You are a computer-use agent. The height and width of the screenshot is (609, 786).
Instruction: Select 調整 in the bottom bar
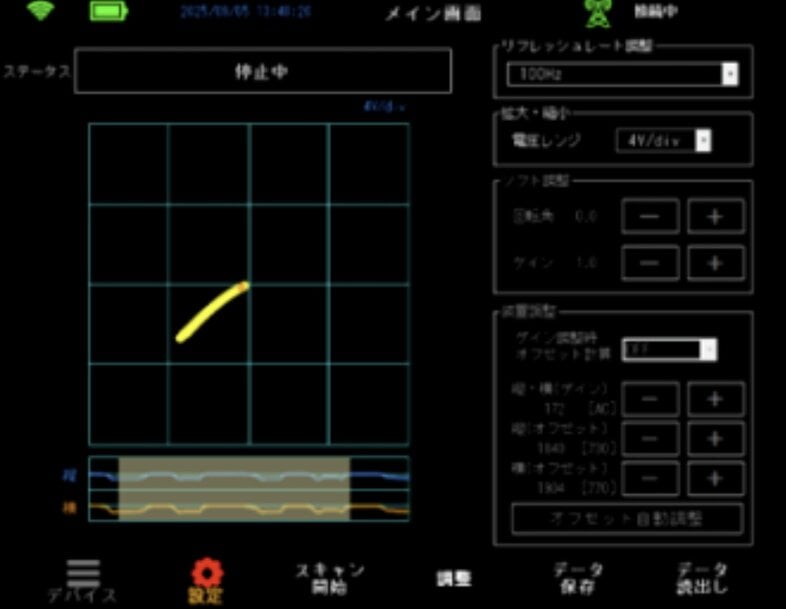pos(454,579)
